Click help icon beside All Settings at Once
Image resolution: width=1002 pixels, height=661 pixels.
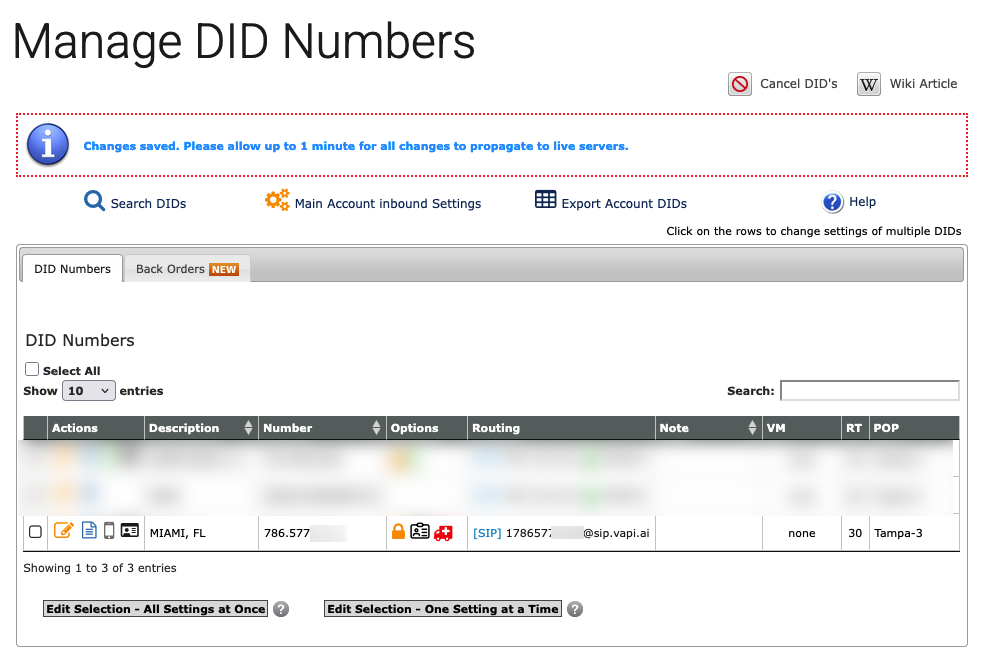[281, 609]
